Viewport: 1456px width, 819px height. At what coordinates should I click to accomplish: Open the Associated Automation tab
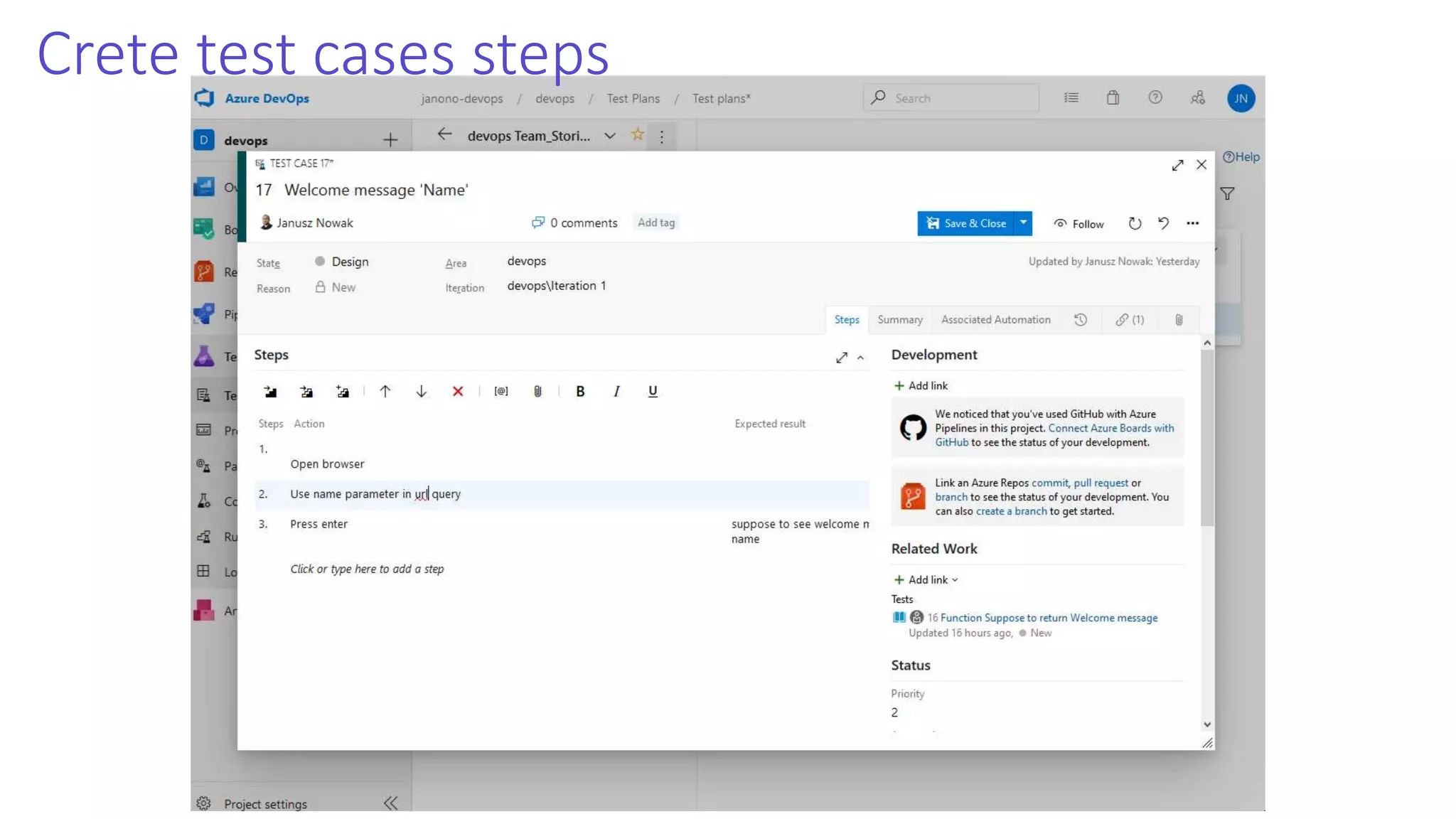tap(995, 320)
